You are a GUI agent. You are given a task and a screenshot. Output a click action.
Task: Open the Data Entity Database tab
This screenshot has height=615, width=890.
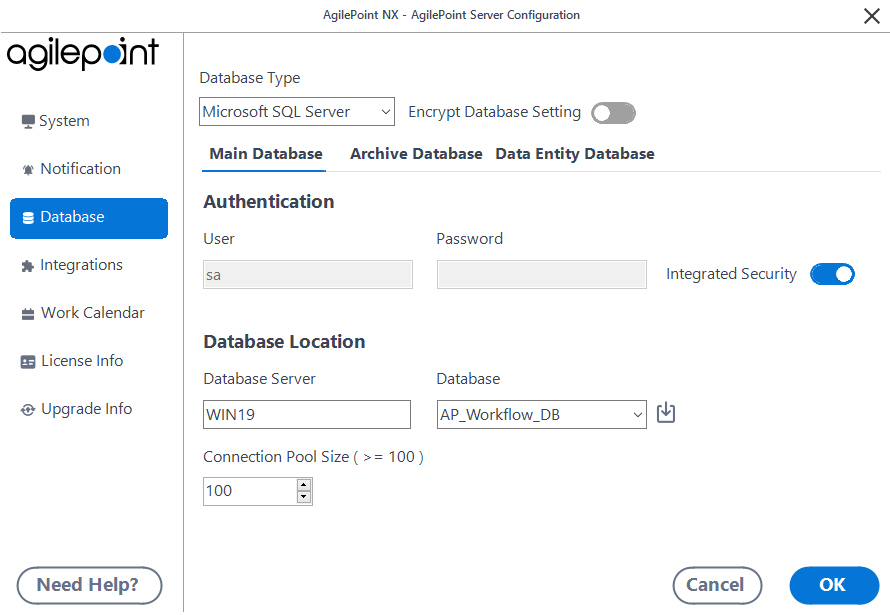tap(574, 153)
